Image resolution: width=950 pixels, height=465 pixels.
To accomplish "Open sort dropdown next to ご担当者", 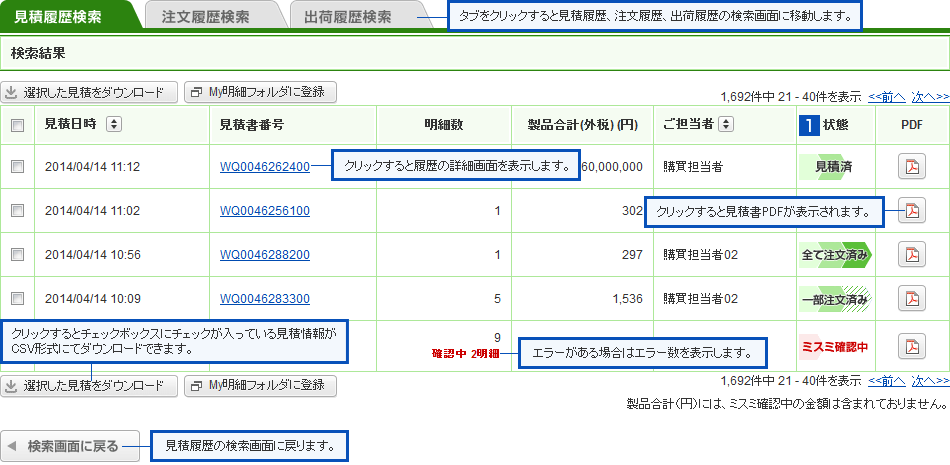I will 725,125.
